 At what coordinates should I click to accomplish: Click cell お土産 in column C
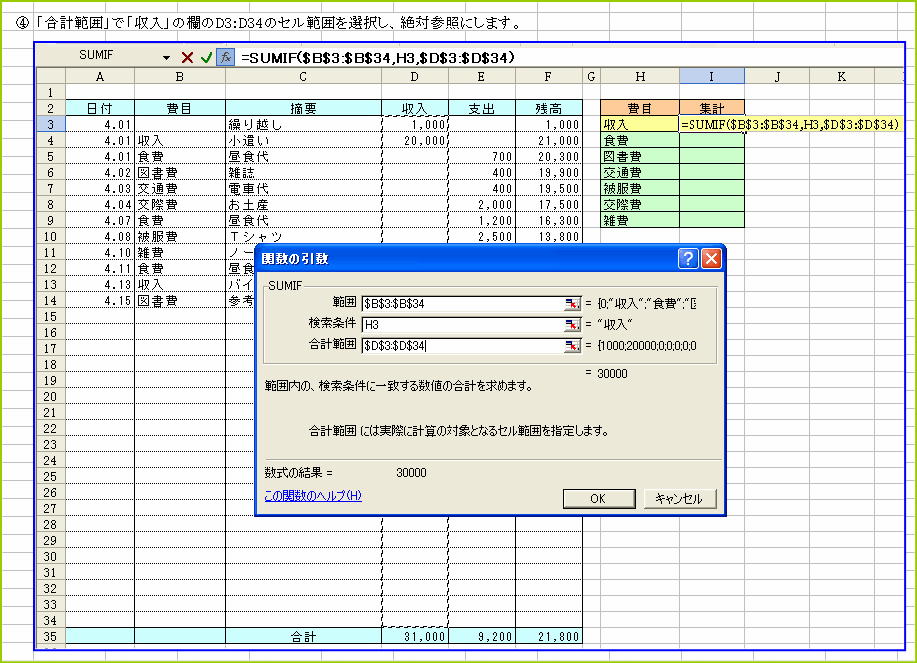click(303, 205)
